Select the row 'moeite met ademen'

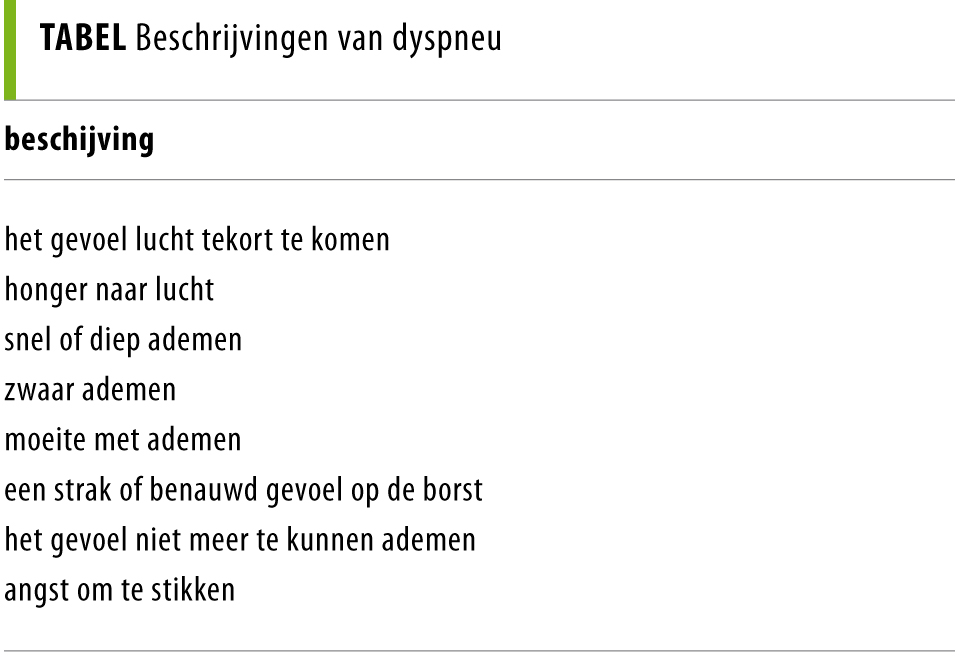click(x=123, y=439)
